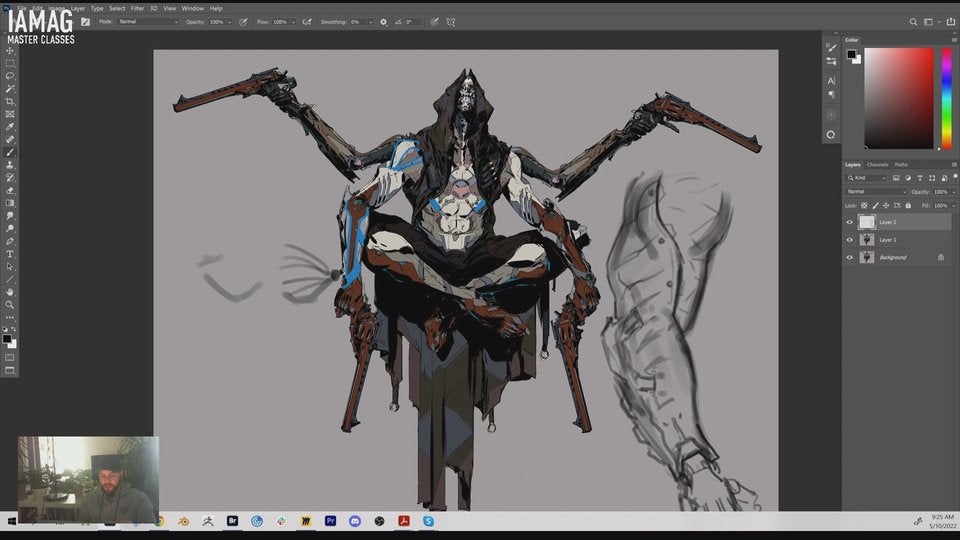Select the Move tool
The width and height of the screenshot is (960, 540).
point(10,50)
